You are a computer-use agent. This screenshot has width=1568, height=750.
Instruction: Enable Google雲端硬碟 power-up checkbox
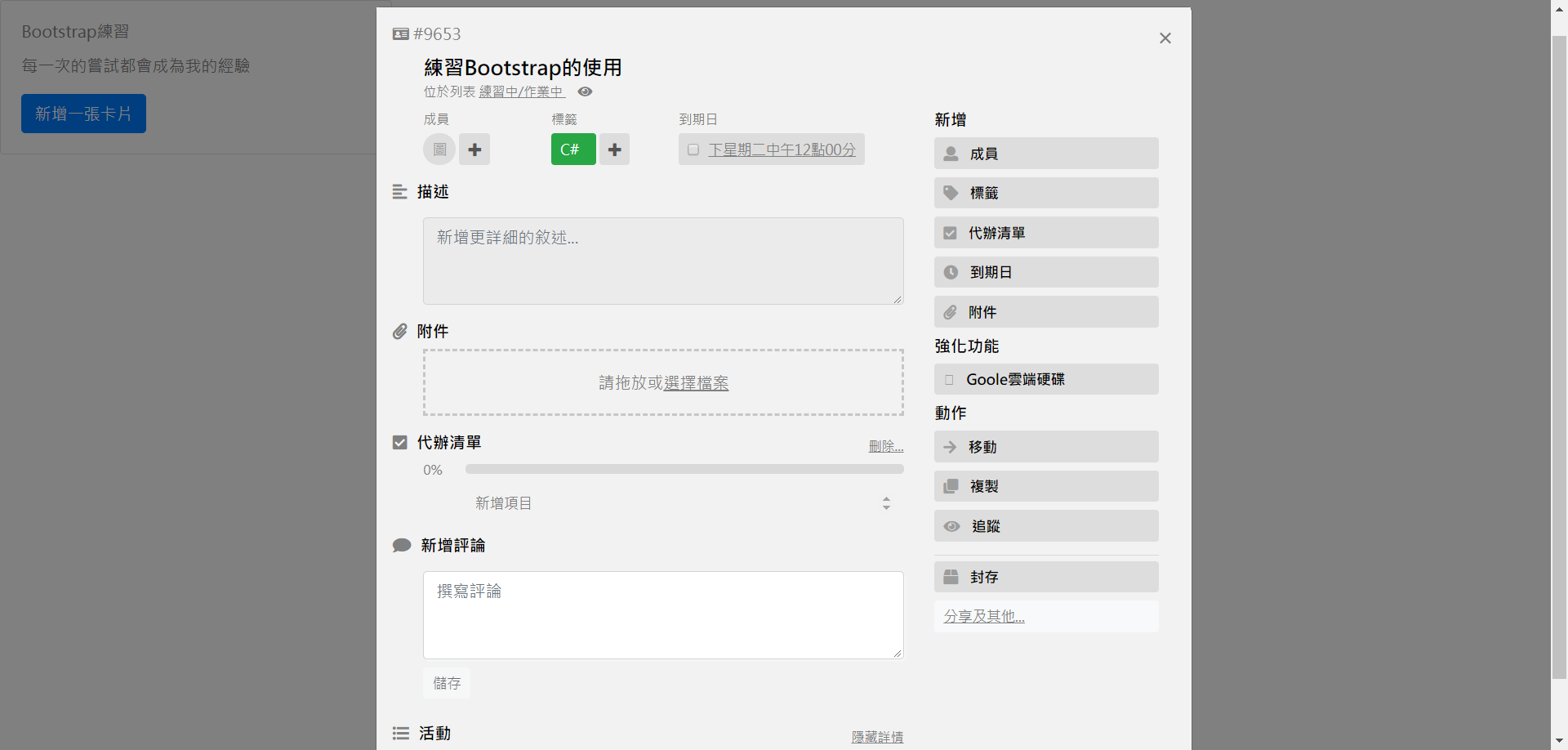click(x=949, y=380)
